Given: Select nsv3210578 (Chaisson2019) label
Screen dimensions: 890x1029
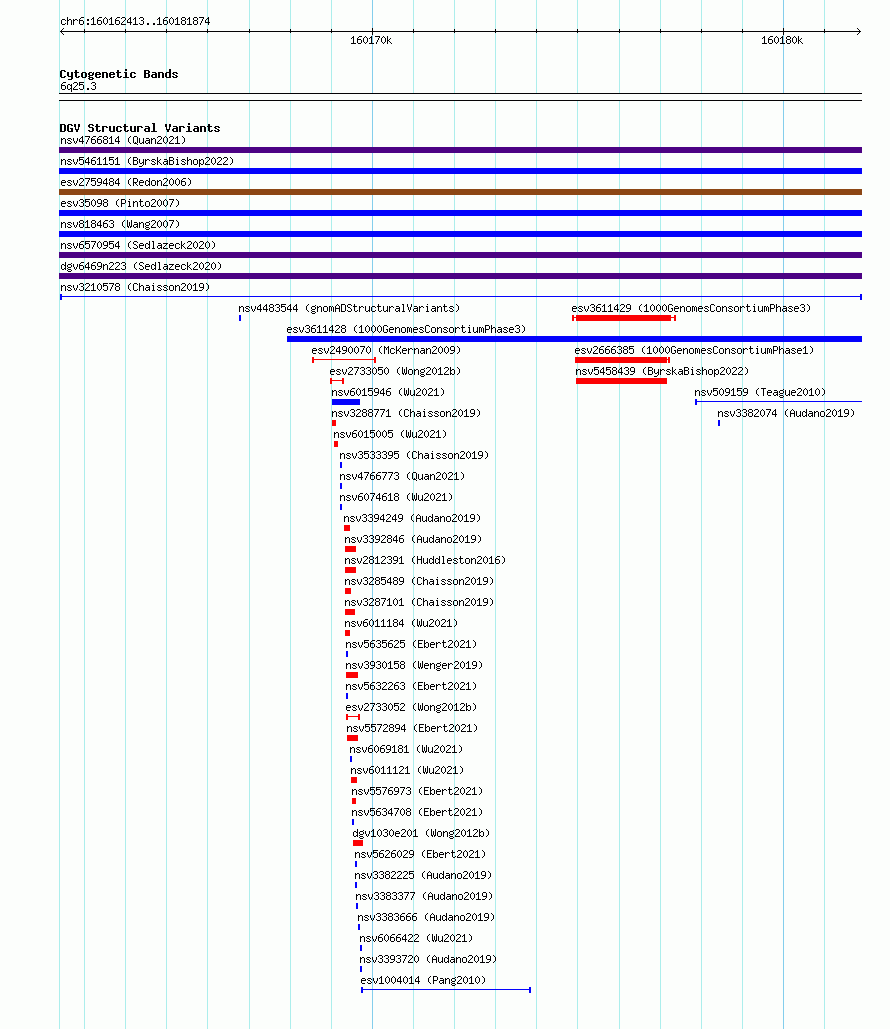Looking at the screenshot, I should click(x=135, y=287).
